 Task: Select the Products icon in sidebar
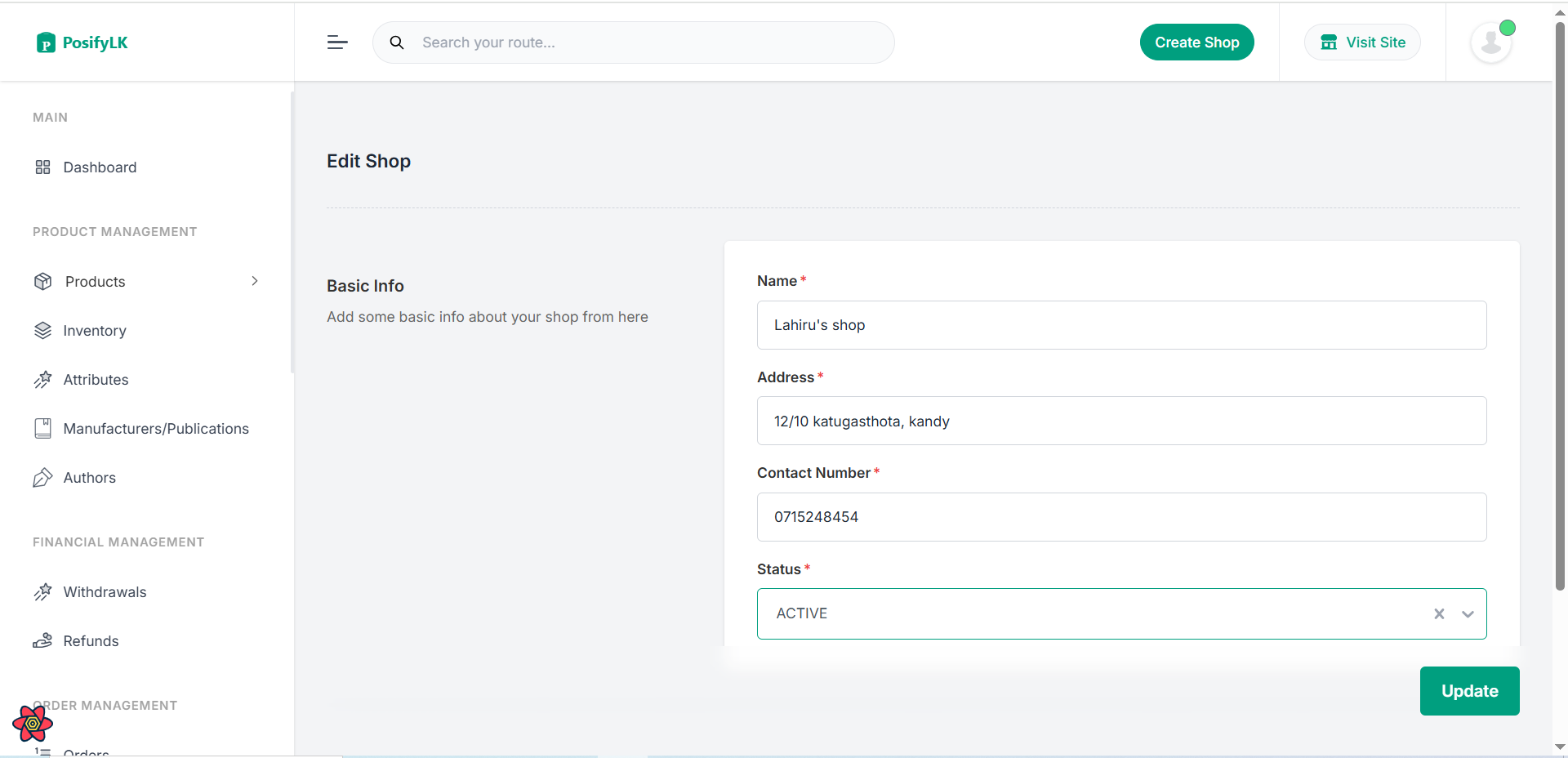[x=43, y=281]
